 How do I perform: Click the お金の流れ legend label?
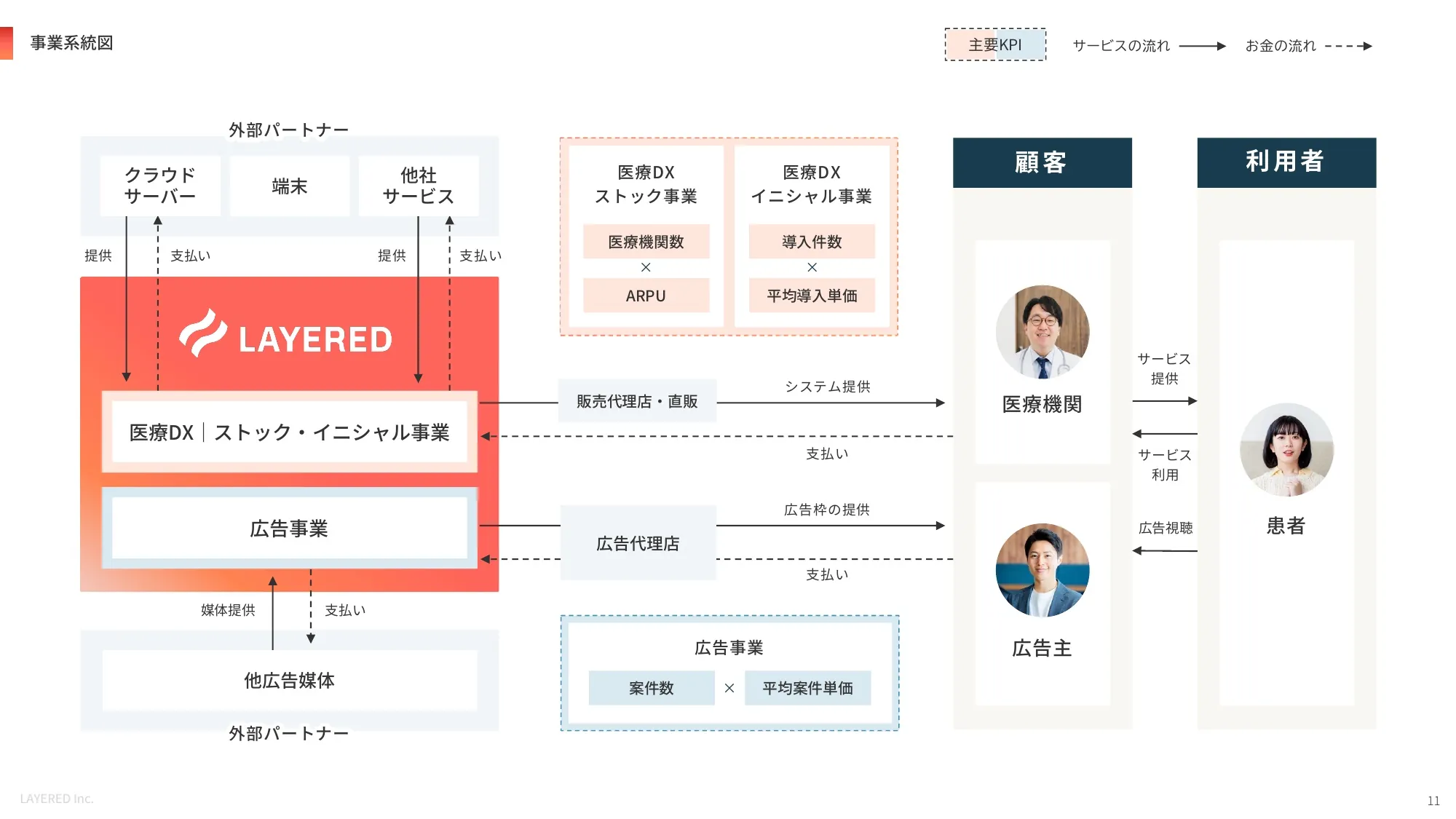1281,46
